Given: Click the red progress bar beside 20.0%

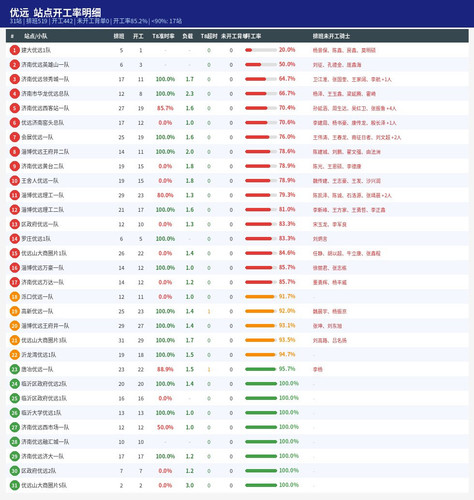Looking at the screenshot, I should [x=261, y=50].
